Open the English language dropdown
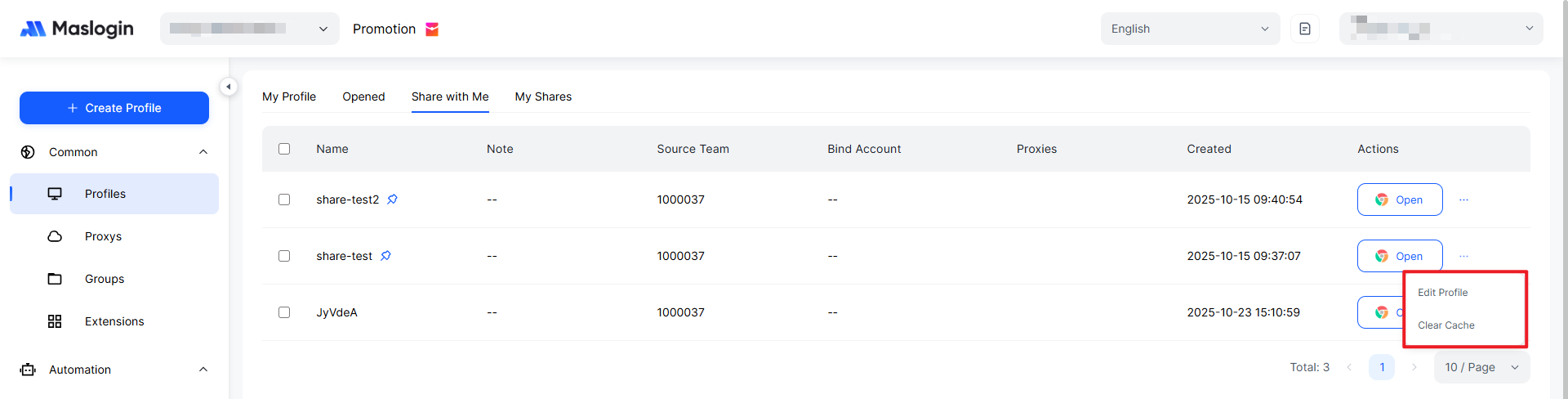1568x399 pixels. click(x=1190, y=29)
